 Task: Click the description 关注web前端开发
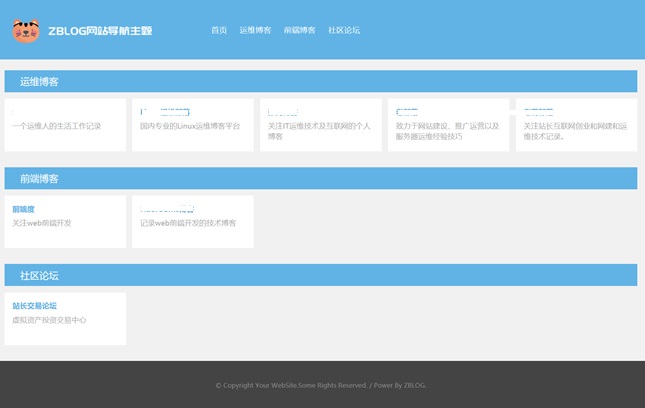(x=42, y=223)
